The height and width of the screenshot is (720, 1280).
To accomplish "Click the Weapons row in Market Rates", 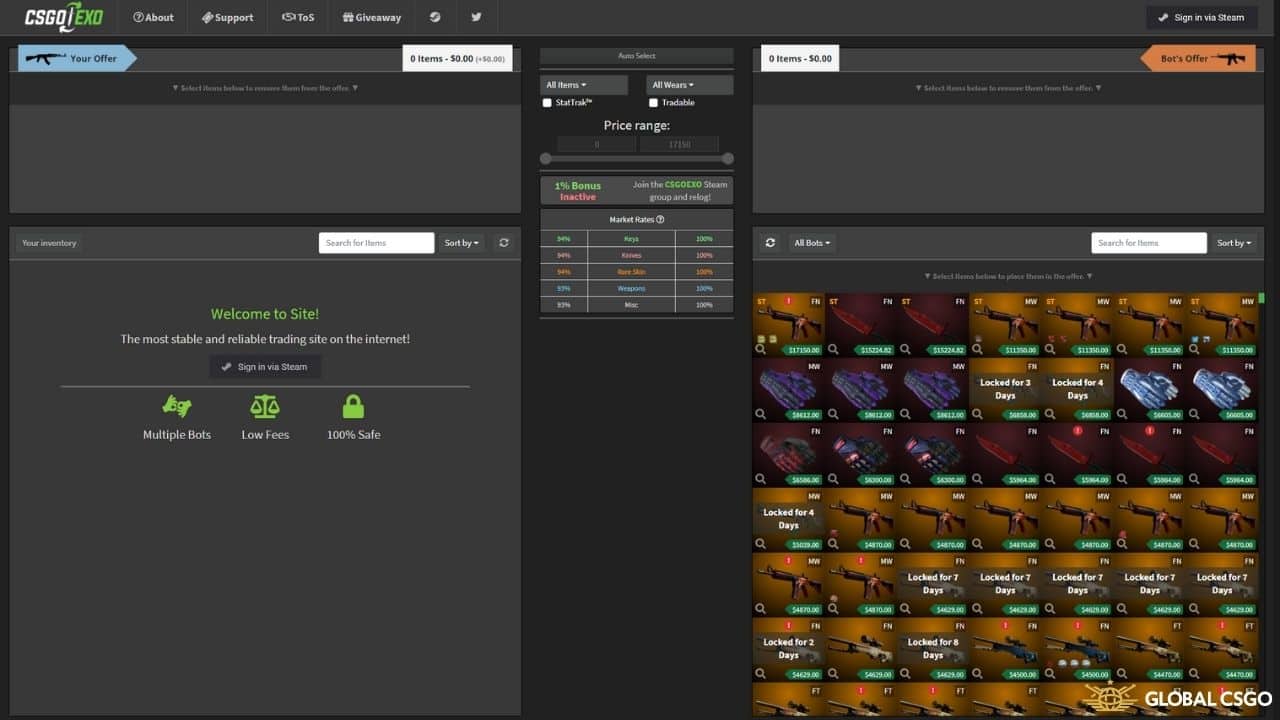I will [637, 288].
